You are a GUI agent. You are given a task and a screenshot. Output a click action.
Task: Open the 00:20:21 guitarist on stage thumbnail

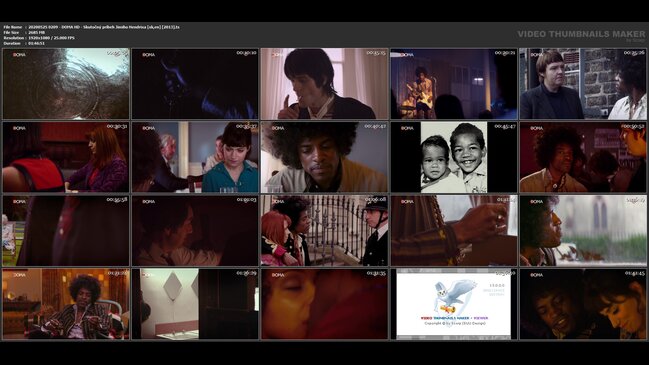(454, 84)
